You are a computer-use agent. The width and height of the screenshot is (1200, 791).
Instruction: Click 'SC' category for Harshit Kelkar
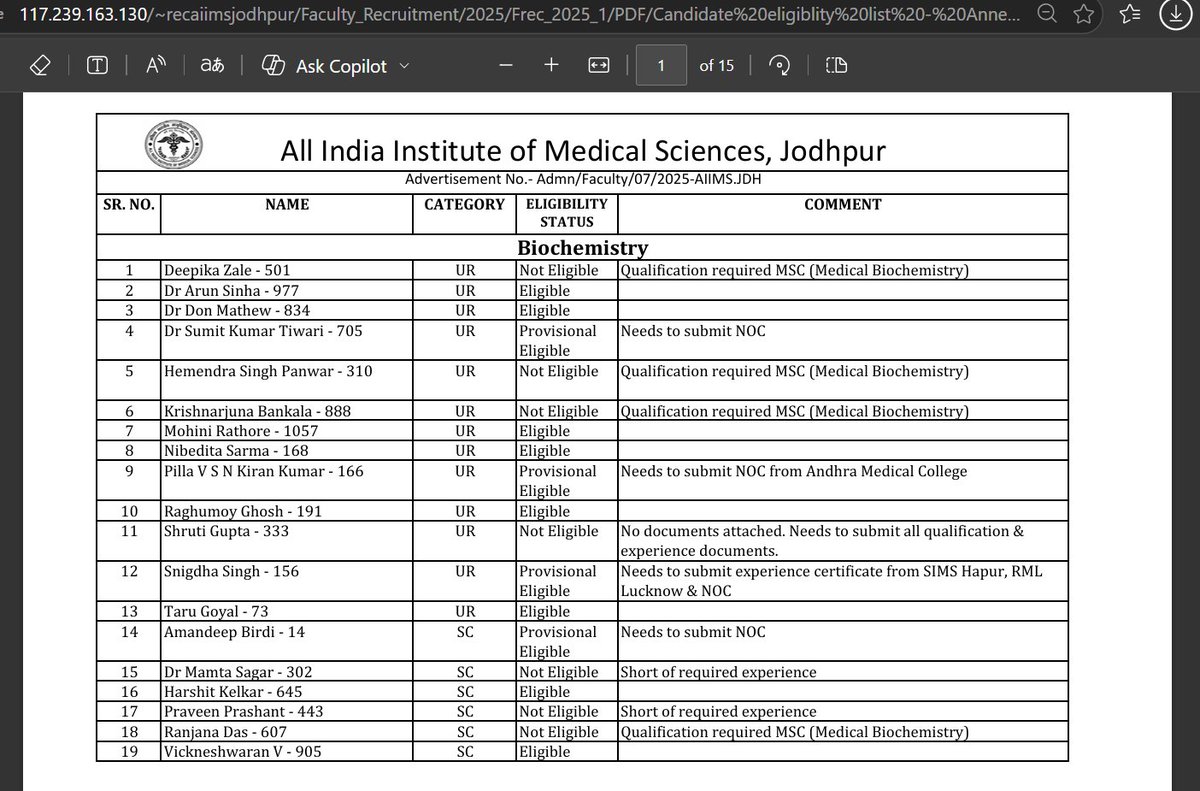pos(464,692)
